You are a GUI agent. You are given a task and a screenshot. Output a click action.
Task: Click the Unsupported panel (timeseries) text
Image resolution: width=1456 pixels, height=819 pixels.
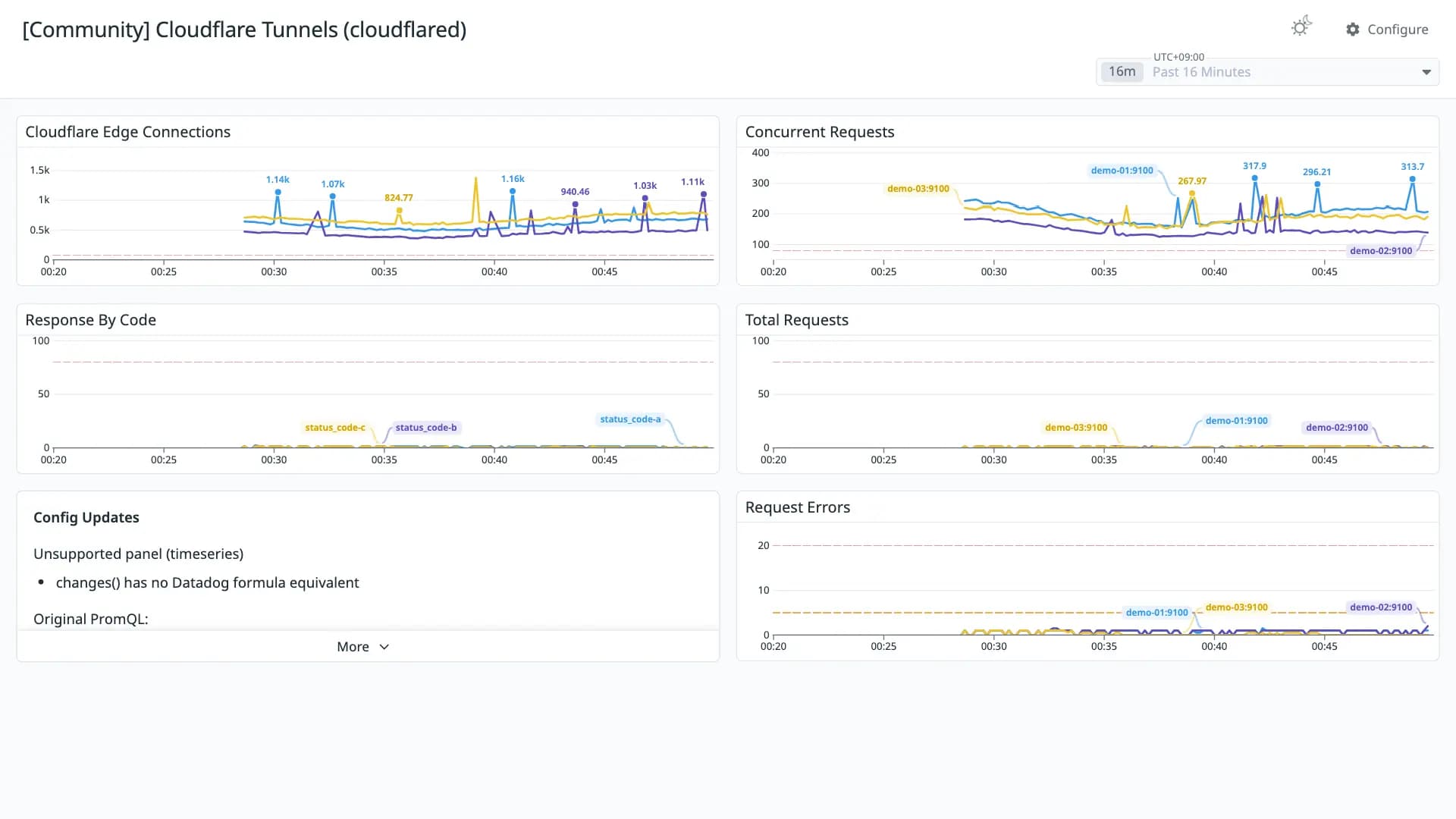pos(139,554)
